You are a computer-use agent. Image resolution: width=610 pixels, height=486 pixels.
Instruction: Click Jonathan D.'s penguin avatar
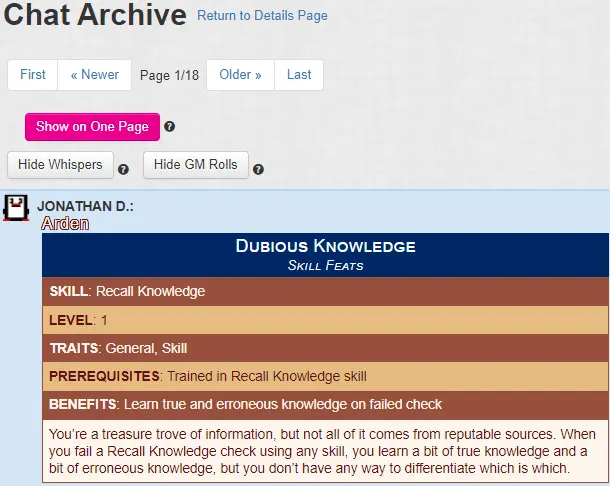pos(16,208)
